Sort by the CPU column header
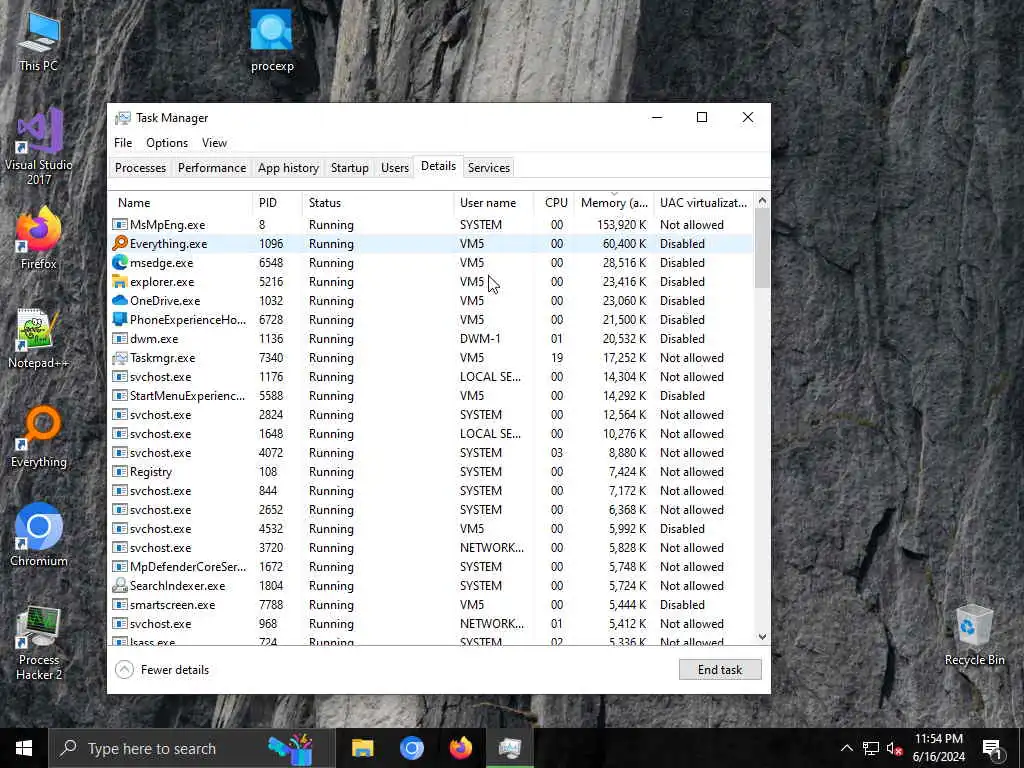Viewport: 1024px width, 768px height. [x=554, y=203]
